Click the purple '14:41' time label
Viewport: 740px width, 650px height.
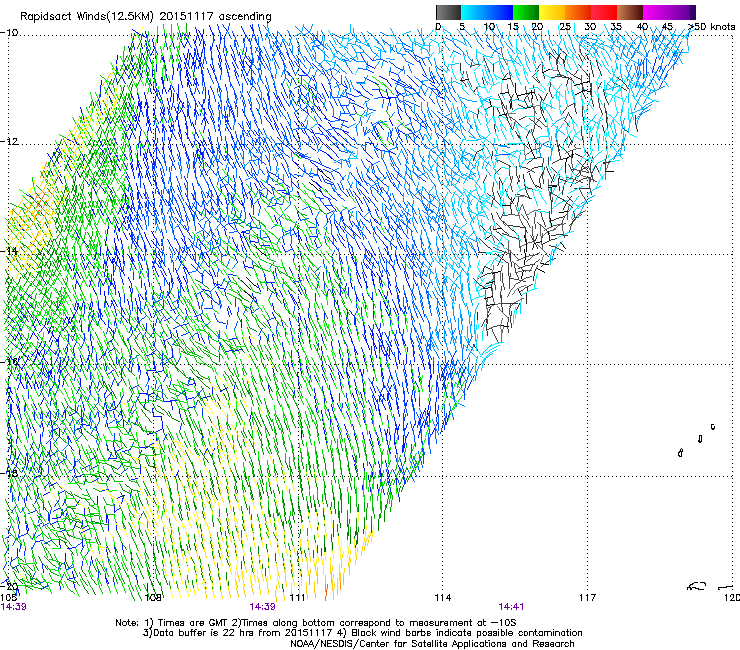click(511, 607)
